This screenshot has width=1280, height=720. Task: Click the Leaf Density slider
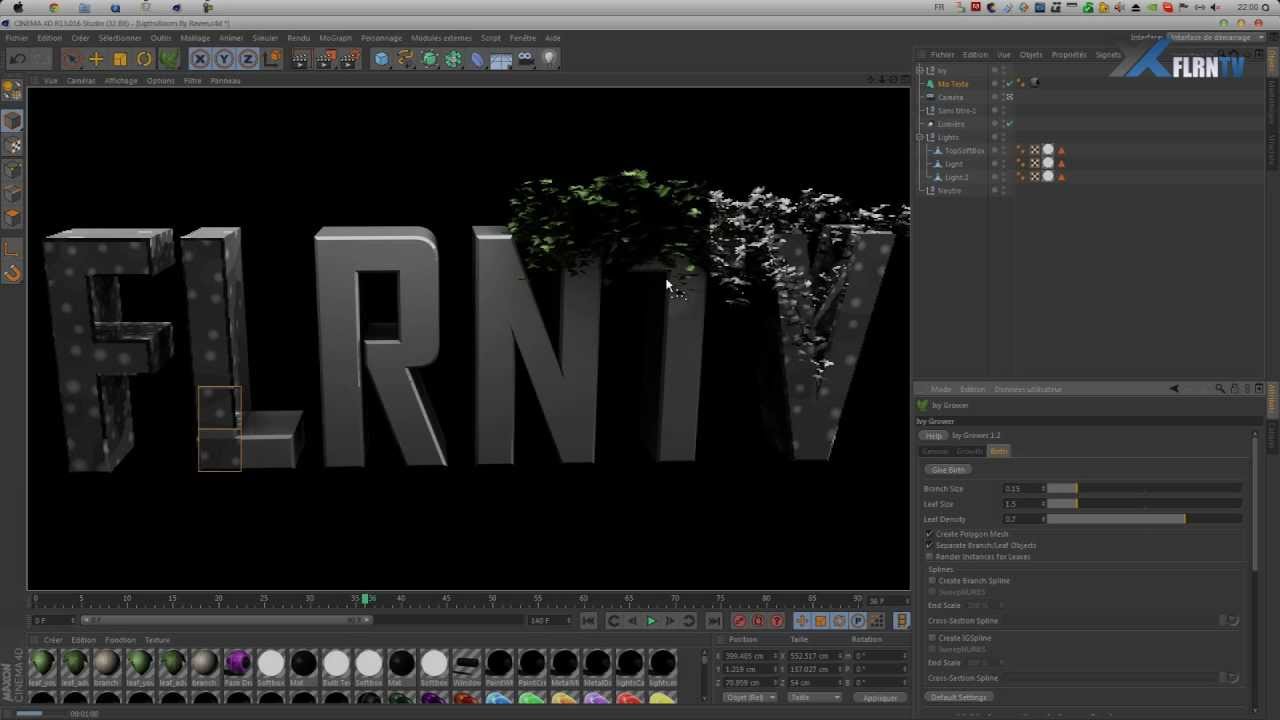(1144, 519)
